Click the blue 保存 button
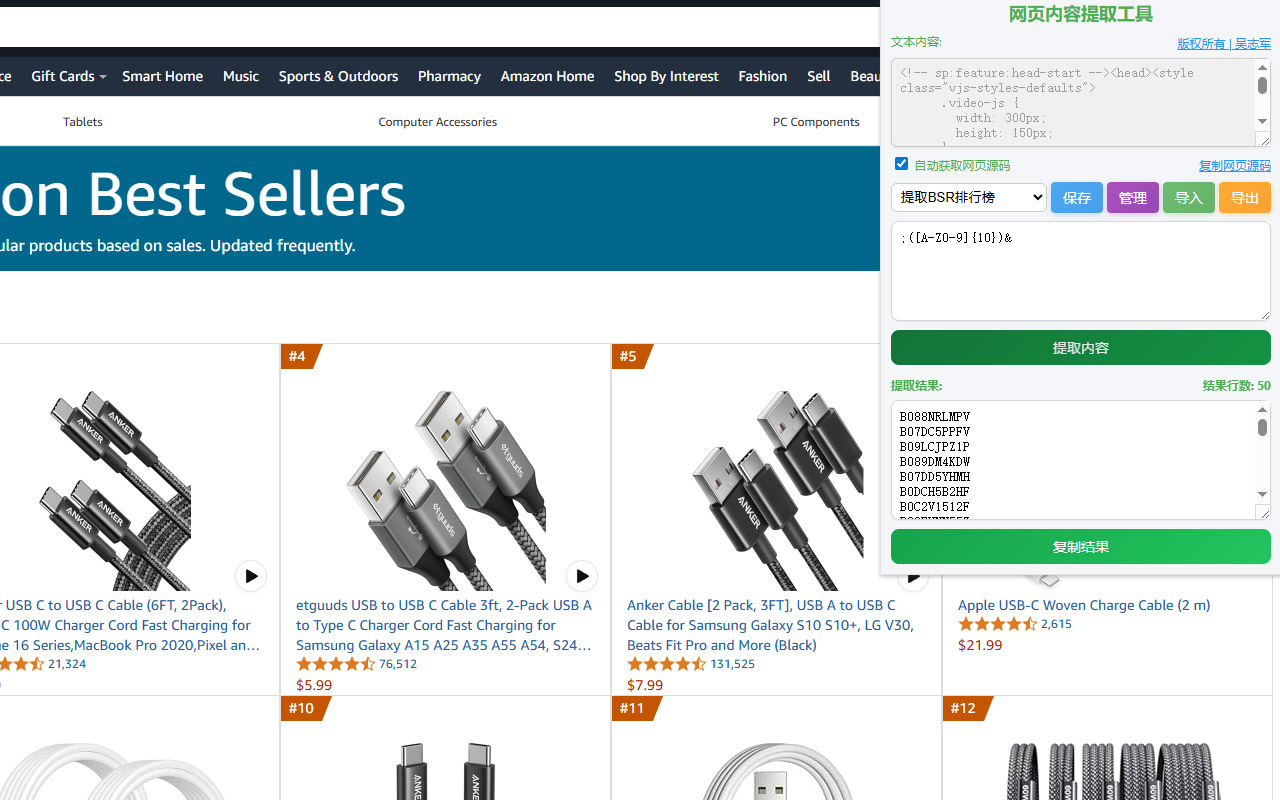Viewport: 1280px width, 800px height. point(1076,198)
